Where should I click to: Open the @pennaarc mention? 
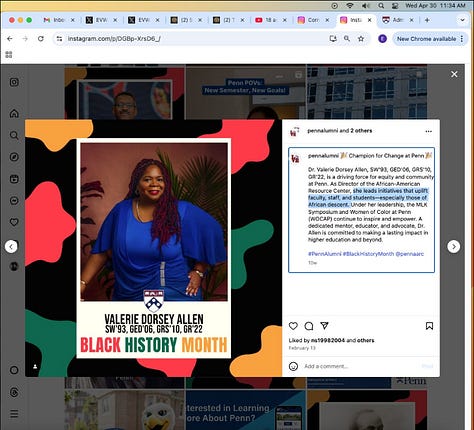(x=410, y=254)
